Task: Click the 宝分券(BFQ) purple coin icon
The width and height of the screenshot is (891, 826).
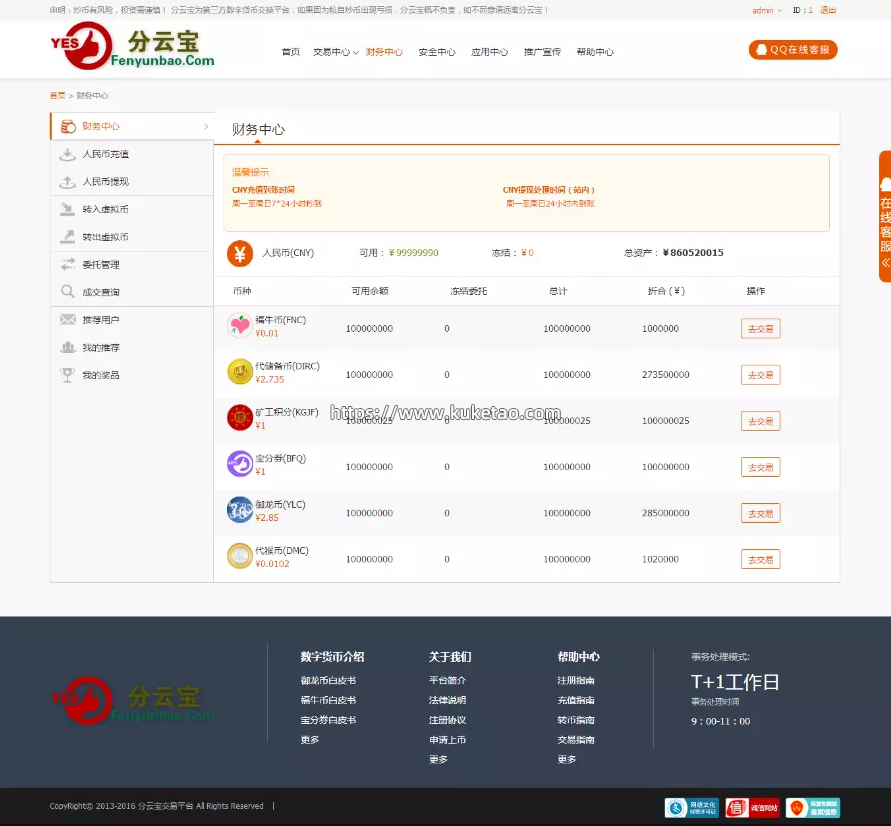Action: pos(240,464)
